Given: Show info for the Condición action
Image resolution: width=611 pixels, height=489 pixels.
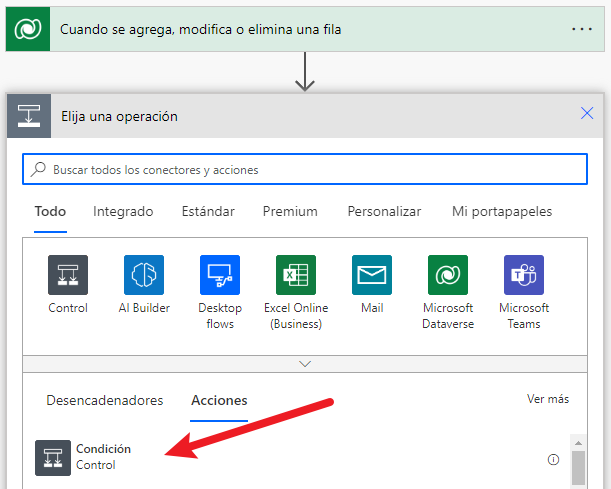Looking at the screenshot, I should coord(553,459).
